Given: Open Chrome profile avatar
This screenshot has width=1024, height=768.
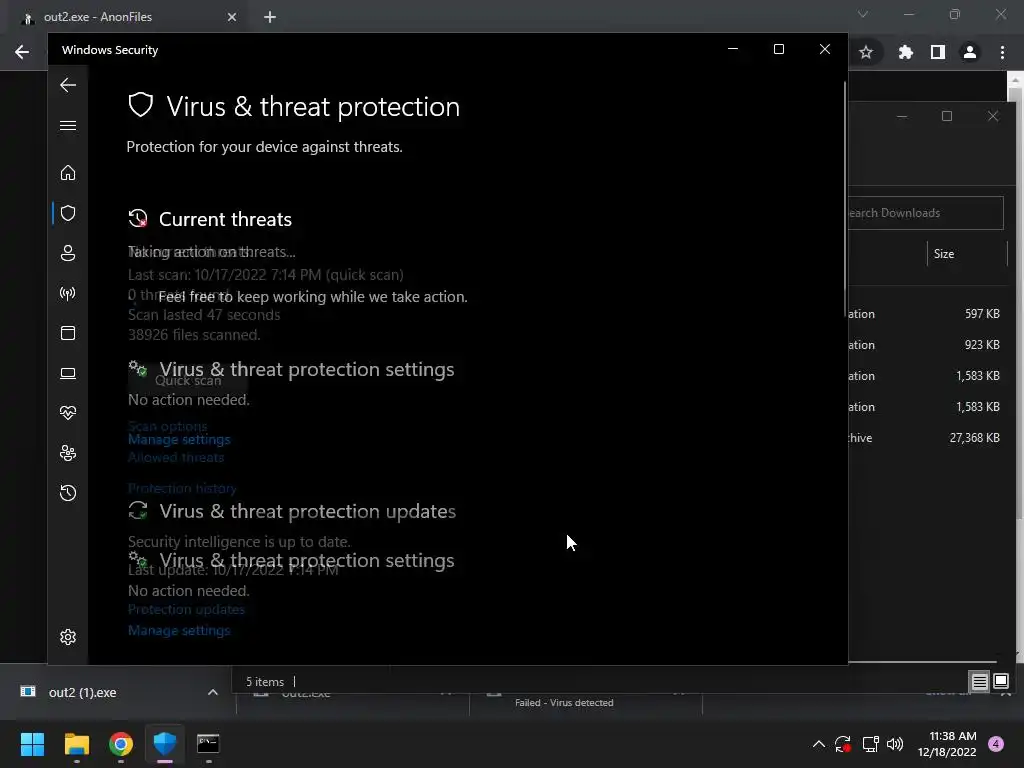Looking at the screenshot, I should click(x=970, y=52).
